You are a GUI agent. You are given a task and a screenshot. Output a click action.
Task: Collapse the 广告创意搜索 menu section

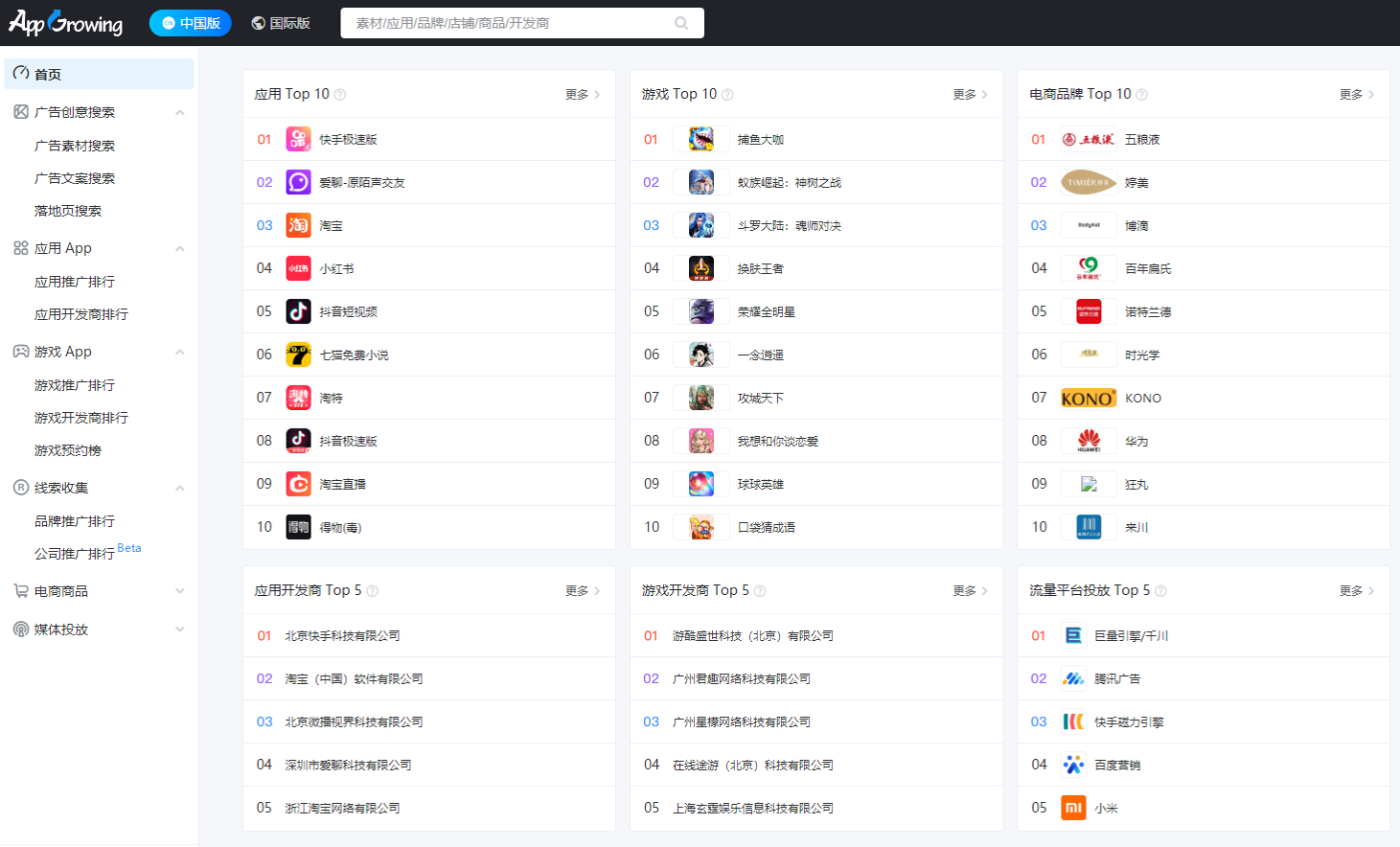(179, 112)
